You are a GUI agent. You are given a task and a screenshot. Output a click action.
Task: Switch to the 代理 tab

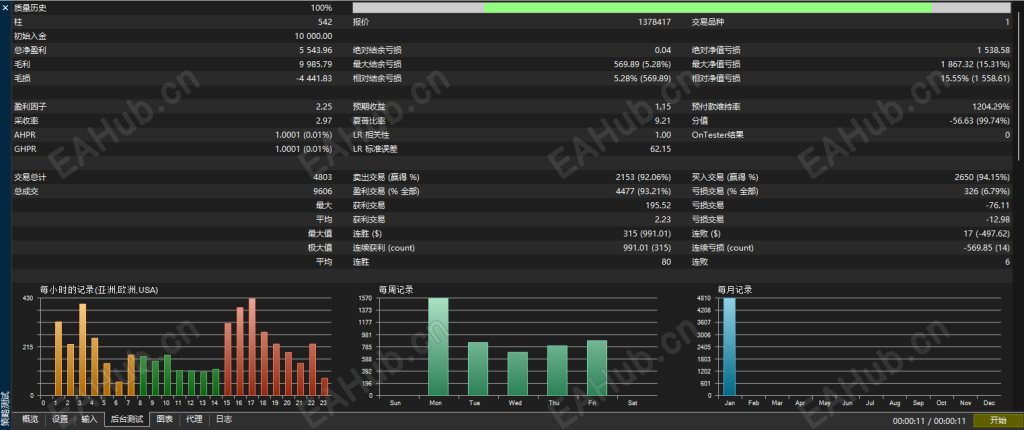(194, 420)
